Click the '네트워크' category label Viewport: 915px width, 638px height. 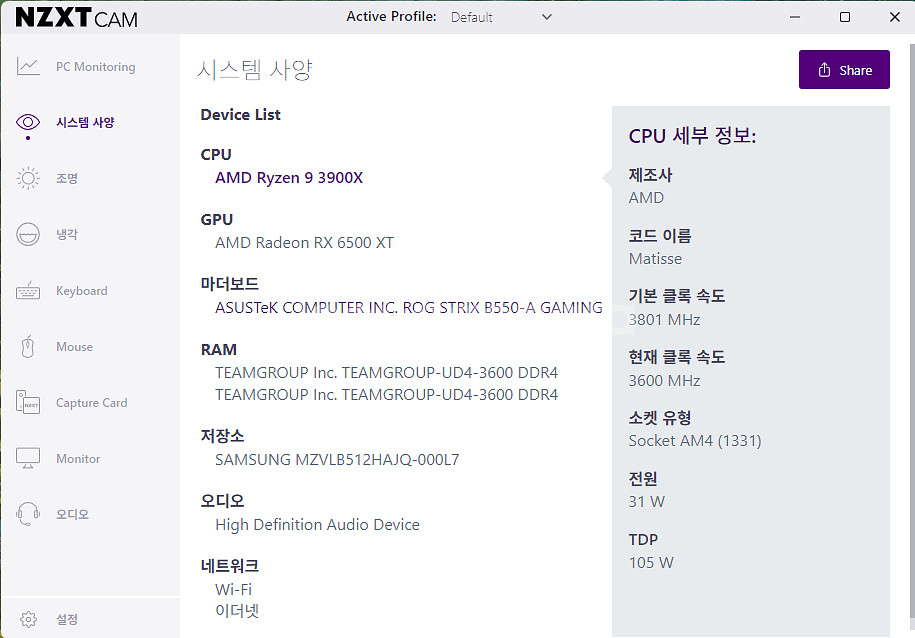pyautogui.click(x=229, y=566)
